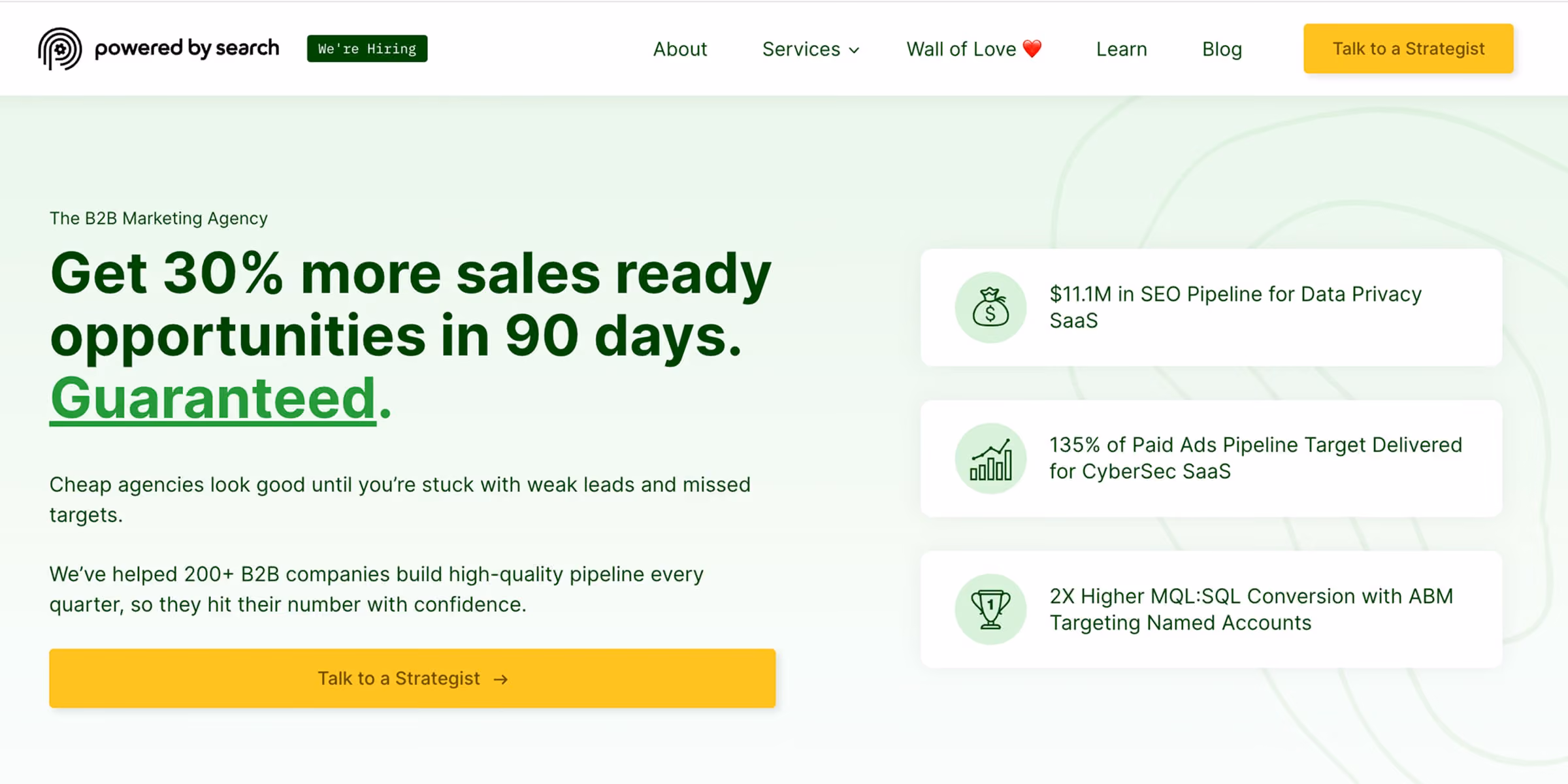Click The B2B Marketing Agency tagline
Viewport: 1568px width, 784px height.
point(159,218)
